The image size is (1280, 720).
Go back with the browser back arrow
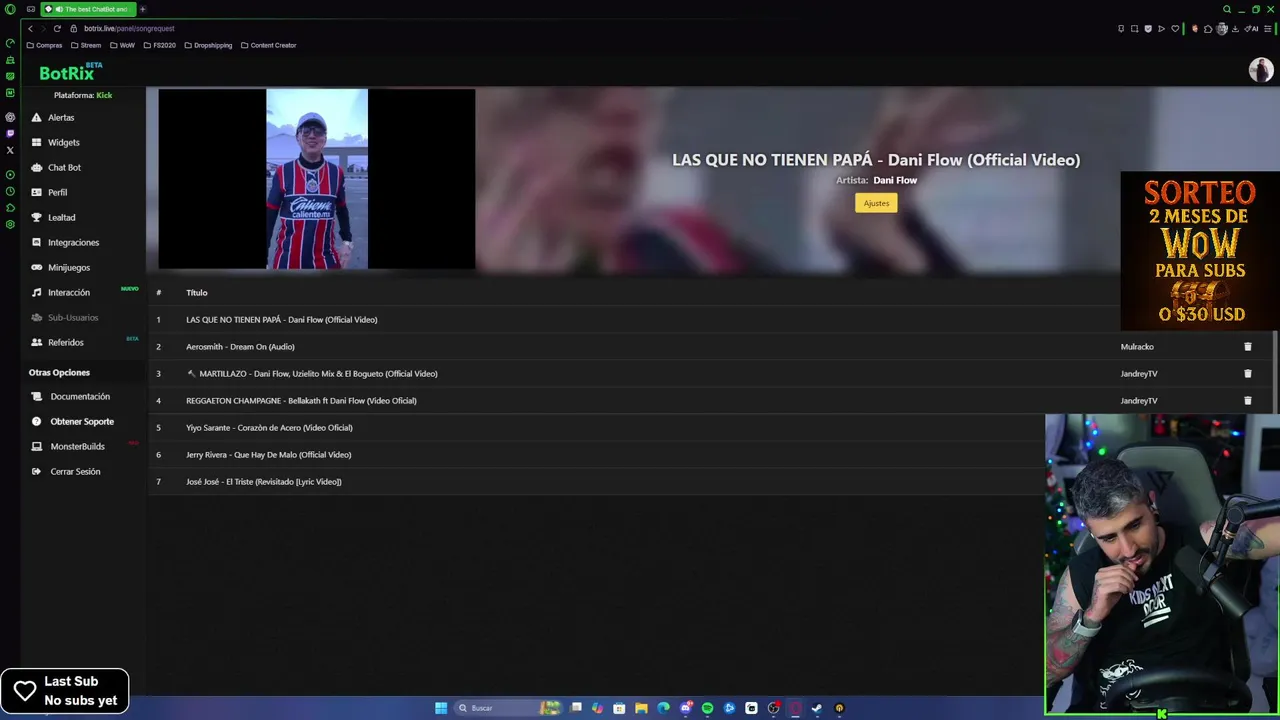[30, 29]
